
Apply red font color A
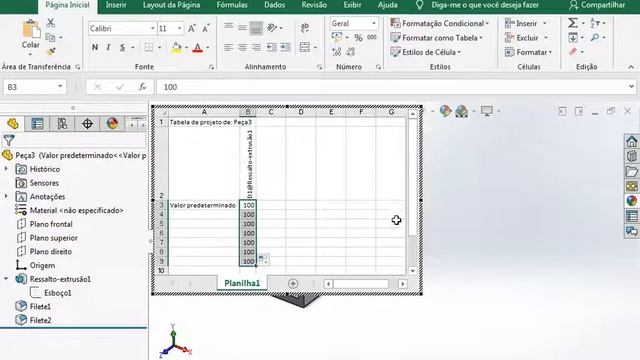tap(198, 48)
